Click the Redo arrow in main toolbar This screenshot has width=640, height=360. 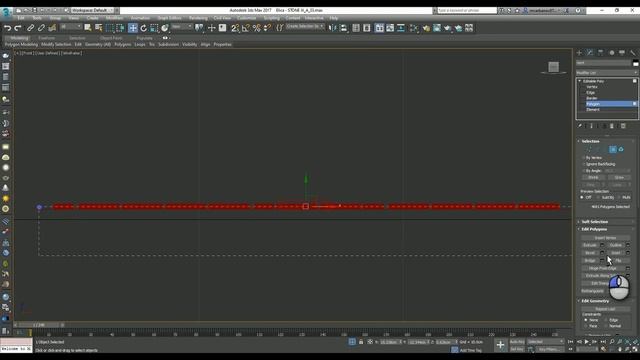(x=18, y=28)
